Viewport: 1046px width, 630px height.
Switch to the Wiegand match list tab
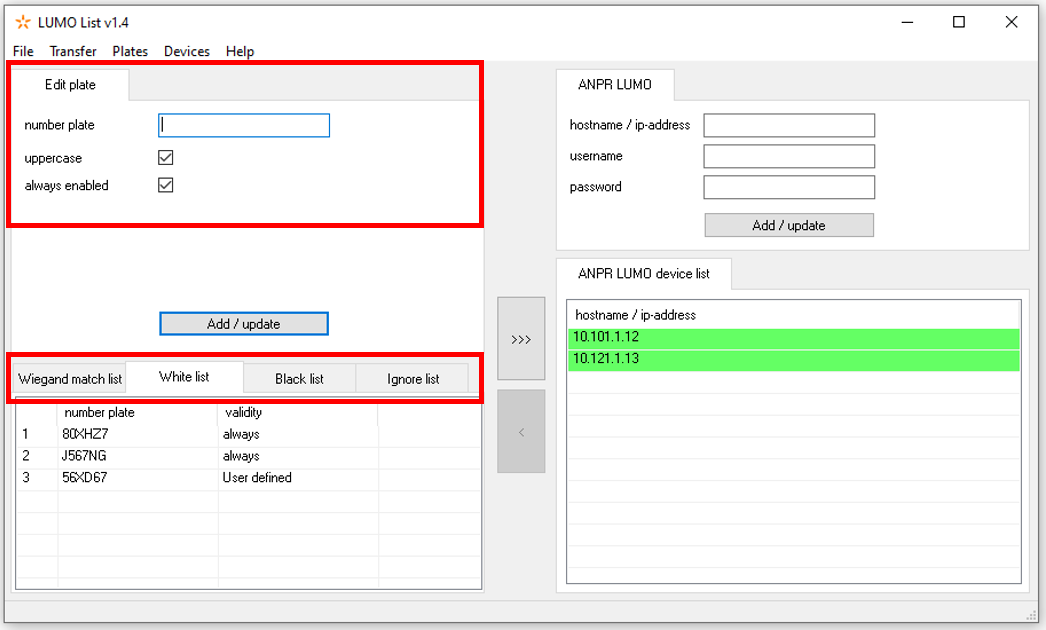tap(70, 379)
